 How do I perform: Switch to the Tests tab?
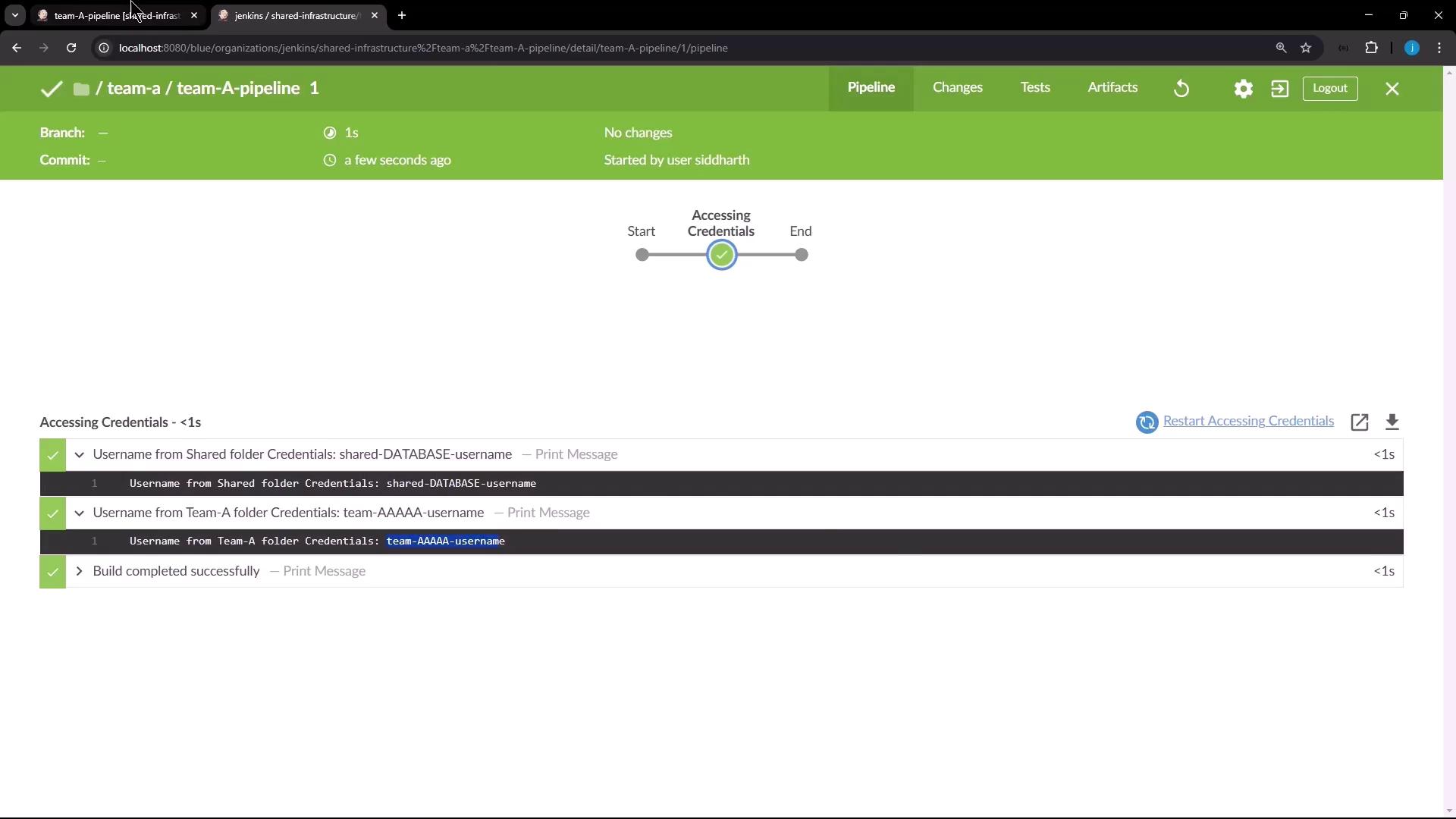pyautogui.click(x=1035, y=87)
